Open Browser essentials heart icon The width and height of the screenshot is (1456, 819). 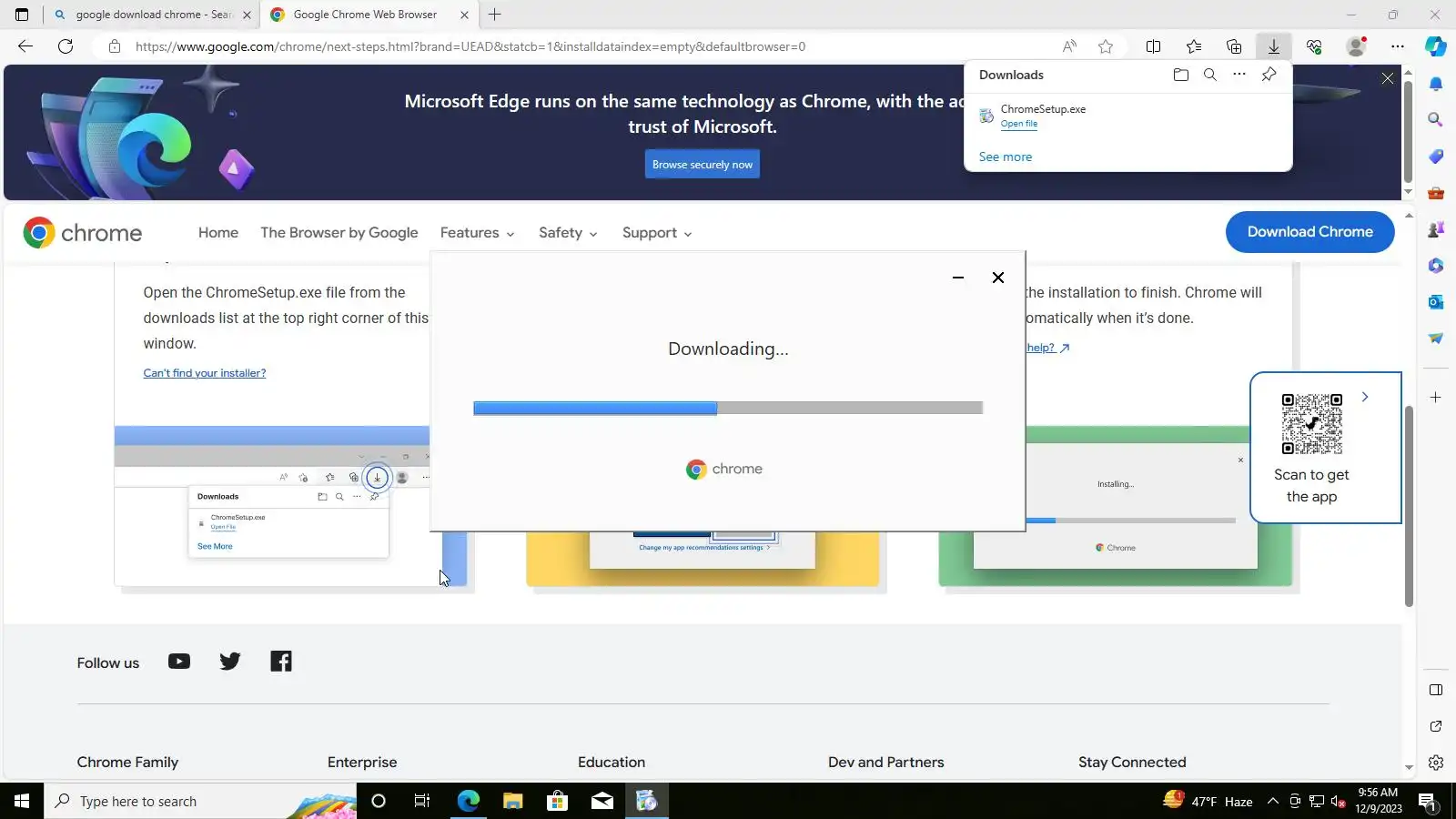point(1314,46)
